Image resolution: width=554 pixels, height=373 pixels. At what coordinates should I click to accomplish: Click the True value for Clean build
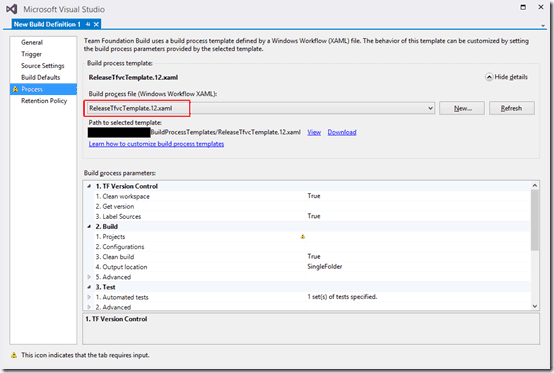tap(314, 256)
